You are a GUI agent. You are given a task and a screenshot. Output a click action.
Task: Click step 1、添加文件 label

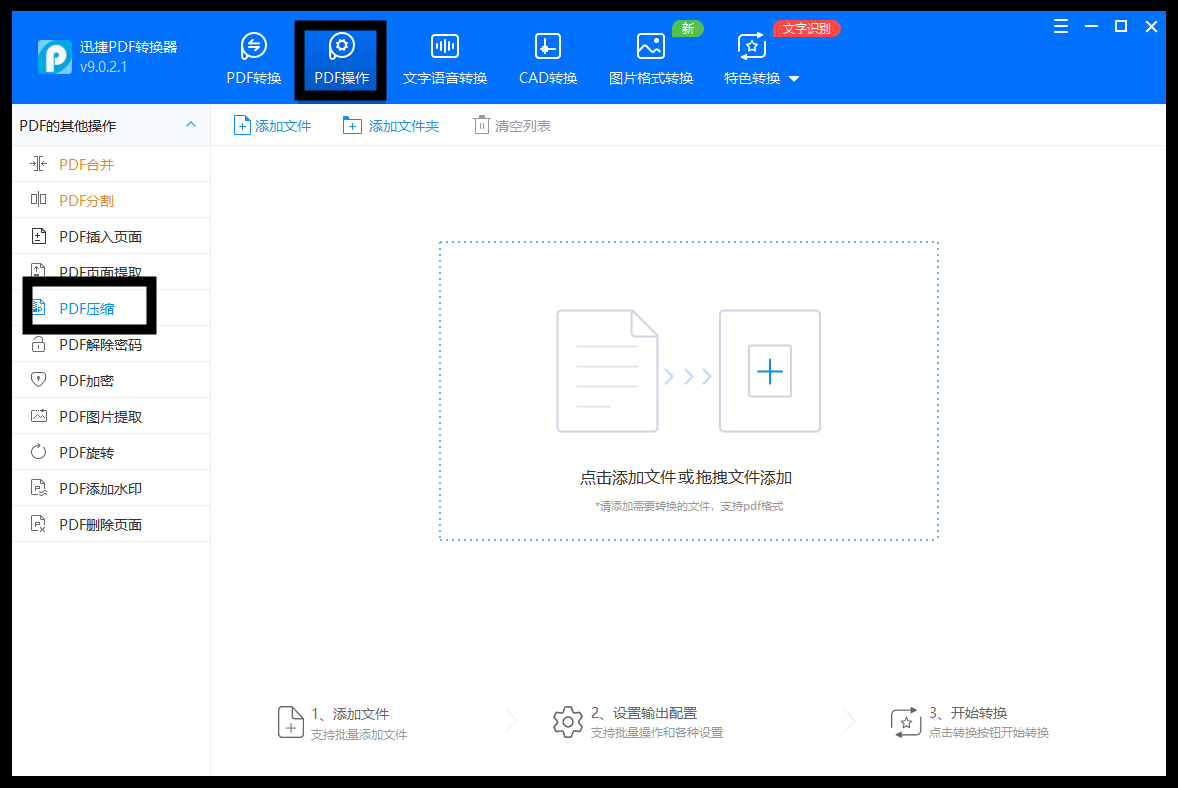(350, 714)
